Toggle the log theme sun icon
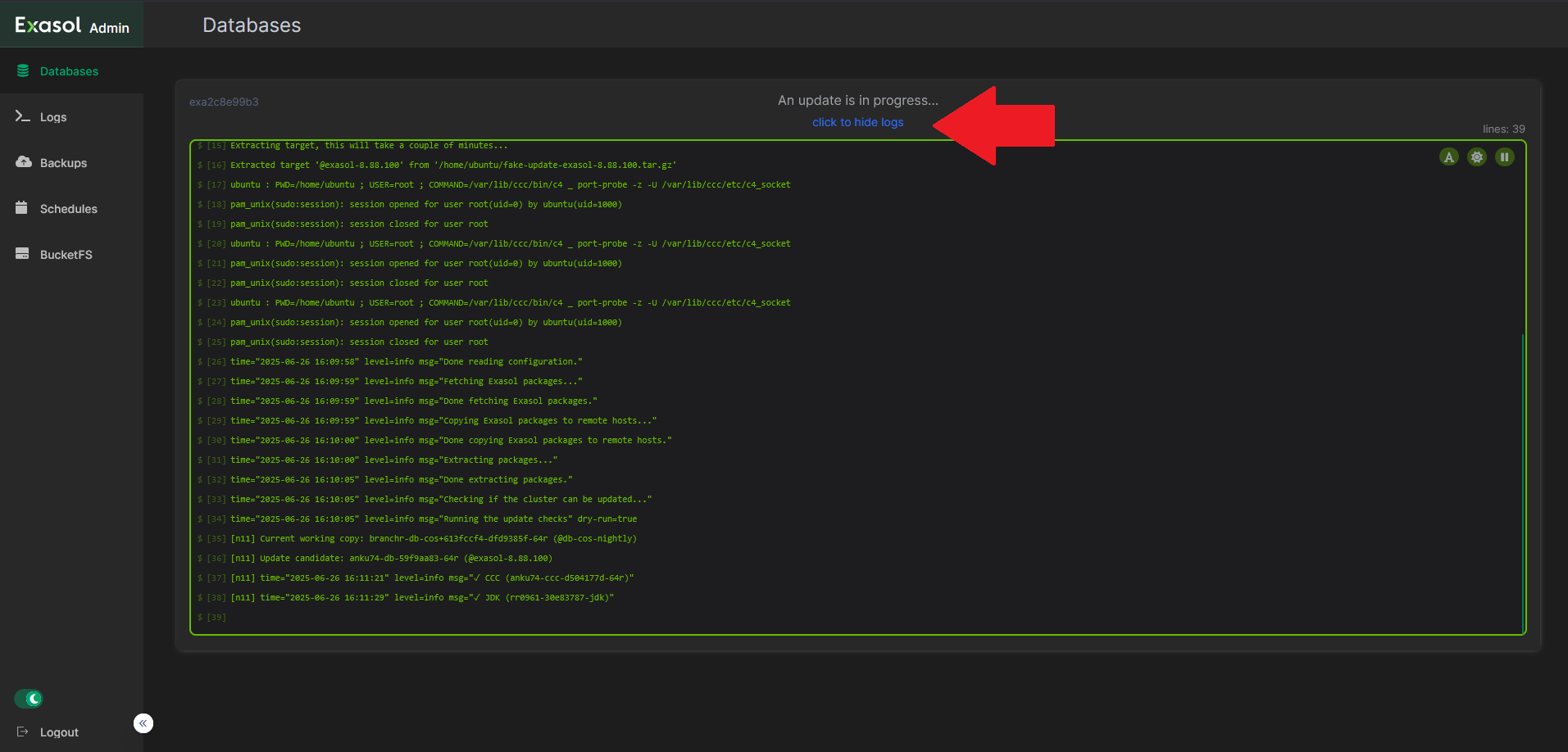 pos(1477,157)
